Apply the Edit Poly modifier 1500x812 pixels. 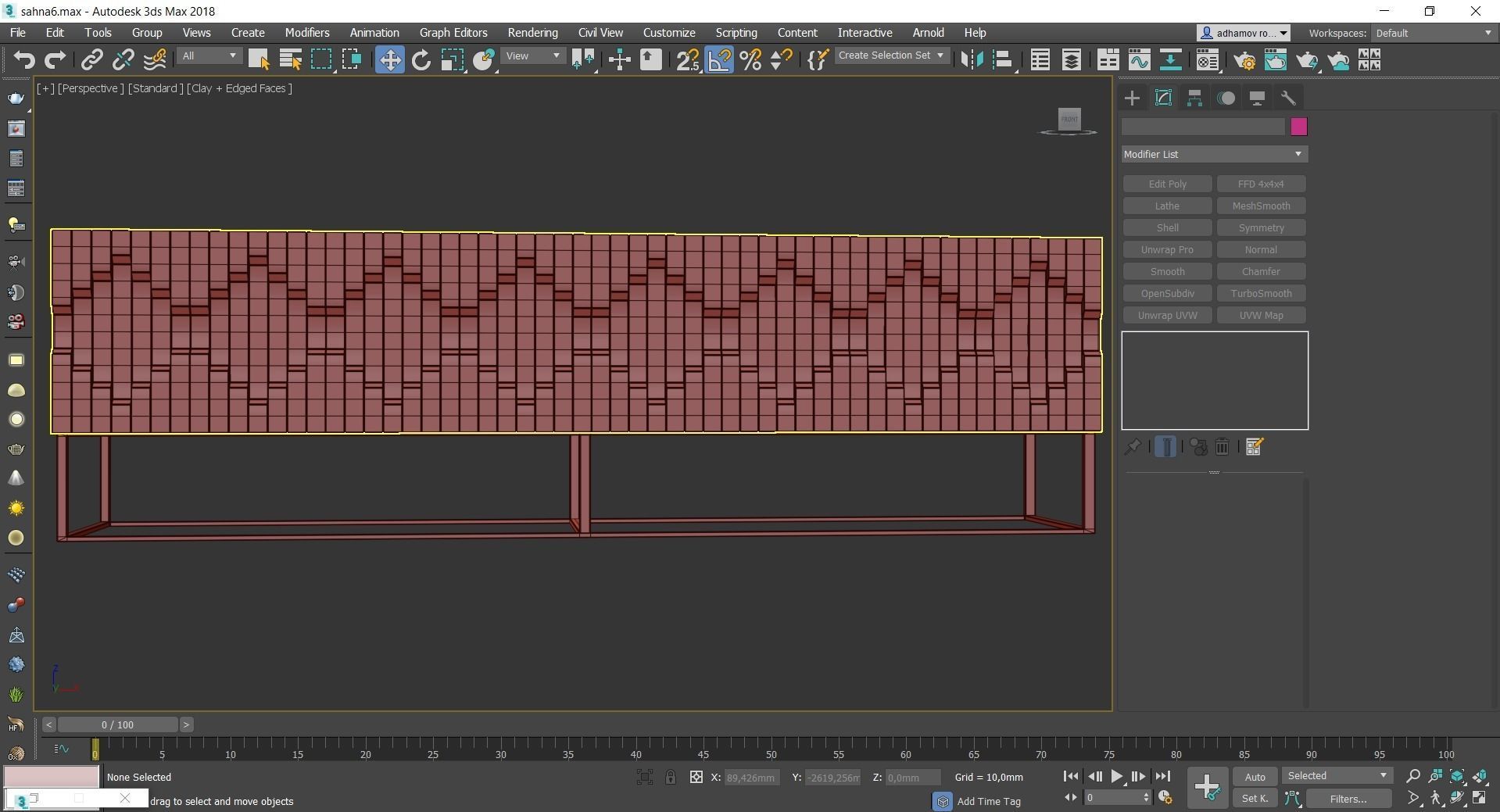[x=1167, y=184]
